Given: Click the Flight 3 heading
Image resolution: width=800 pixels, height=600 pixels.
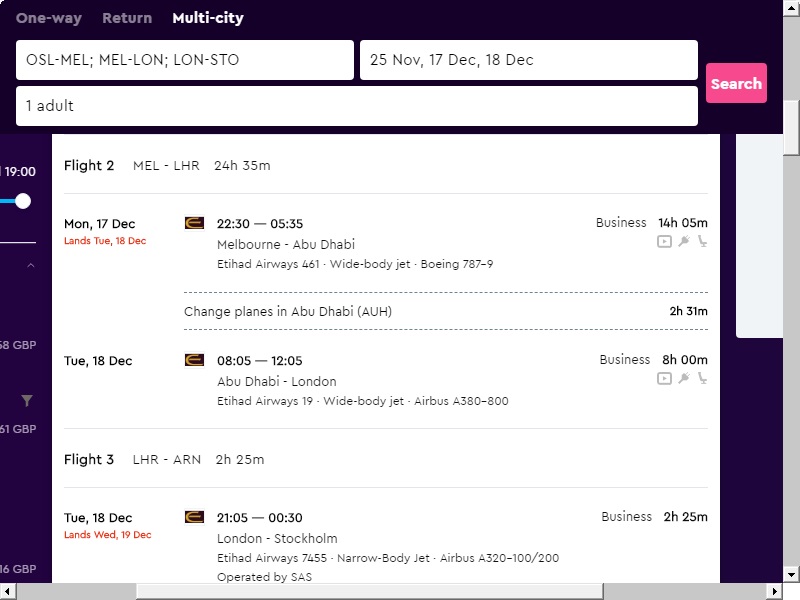Looking at the screenshot, I should pyautogui.click(x=89, y=460).
